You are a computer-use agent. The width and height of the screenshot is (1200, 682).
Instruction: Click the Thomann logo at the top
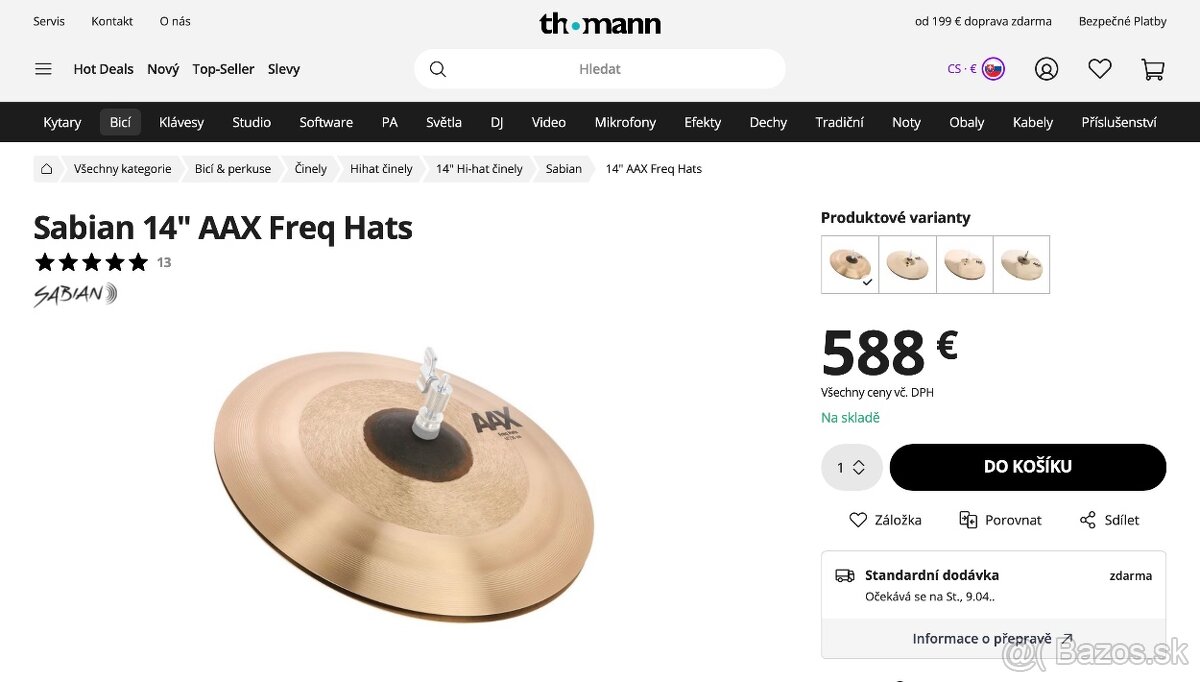point(600,24)
